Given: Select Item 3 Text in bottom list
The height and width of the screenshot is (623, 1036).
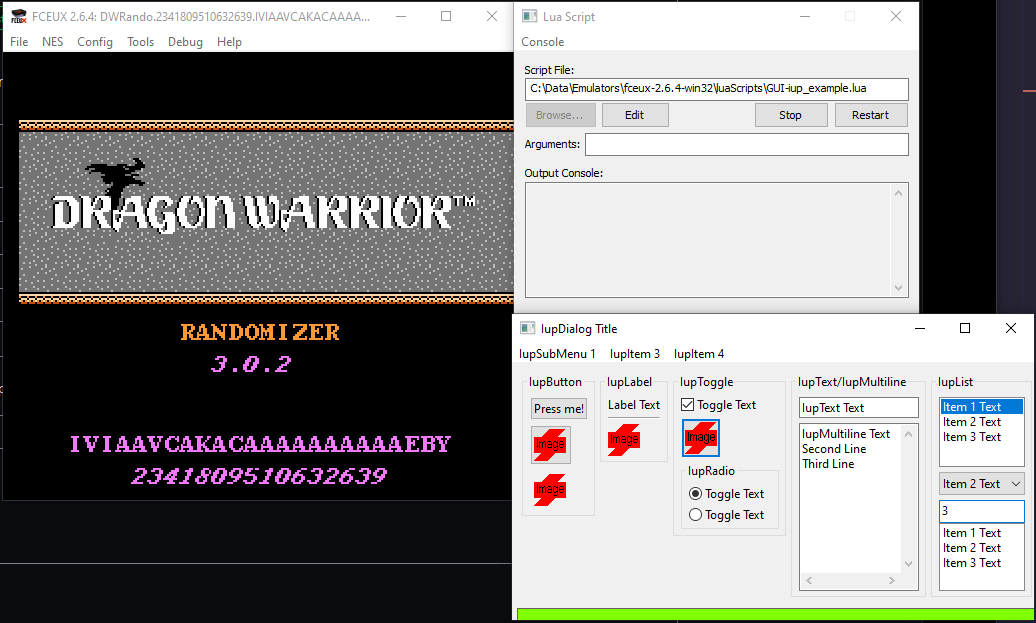Looking at the screenshot, I should (x=982, y=563).
